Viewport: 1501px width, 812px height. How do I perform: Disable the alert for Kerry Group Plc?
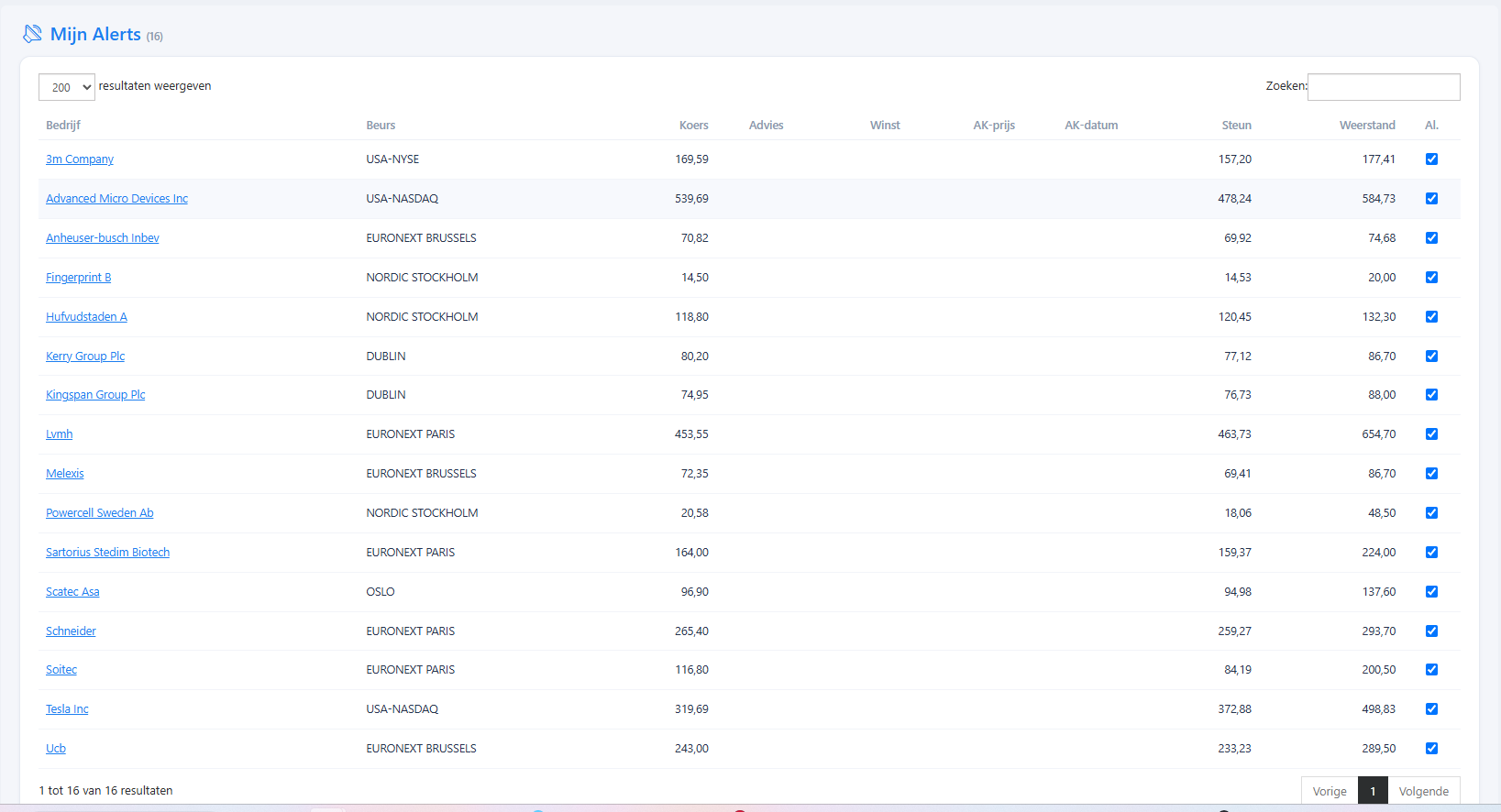(1431, 357)
